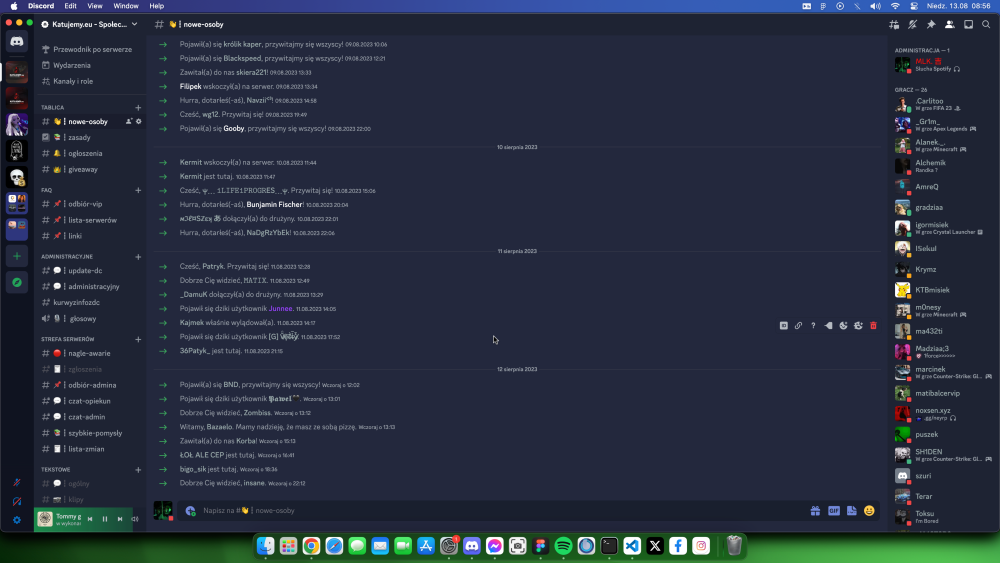Image resolution: width=1000 pixels, height=563 pixels.
Task: Click the search magnifier icon
Action: pos(986,24)
